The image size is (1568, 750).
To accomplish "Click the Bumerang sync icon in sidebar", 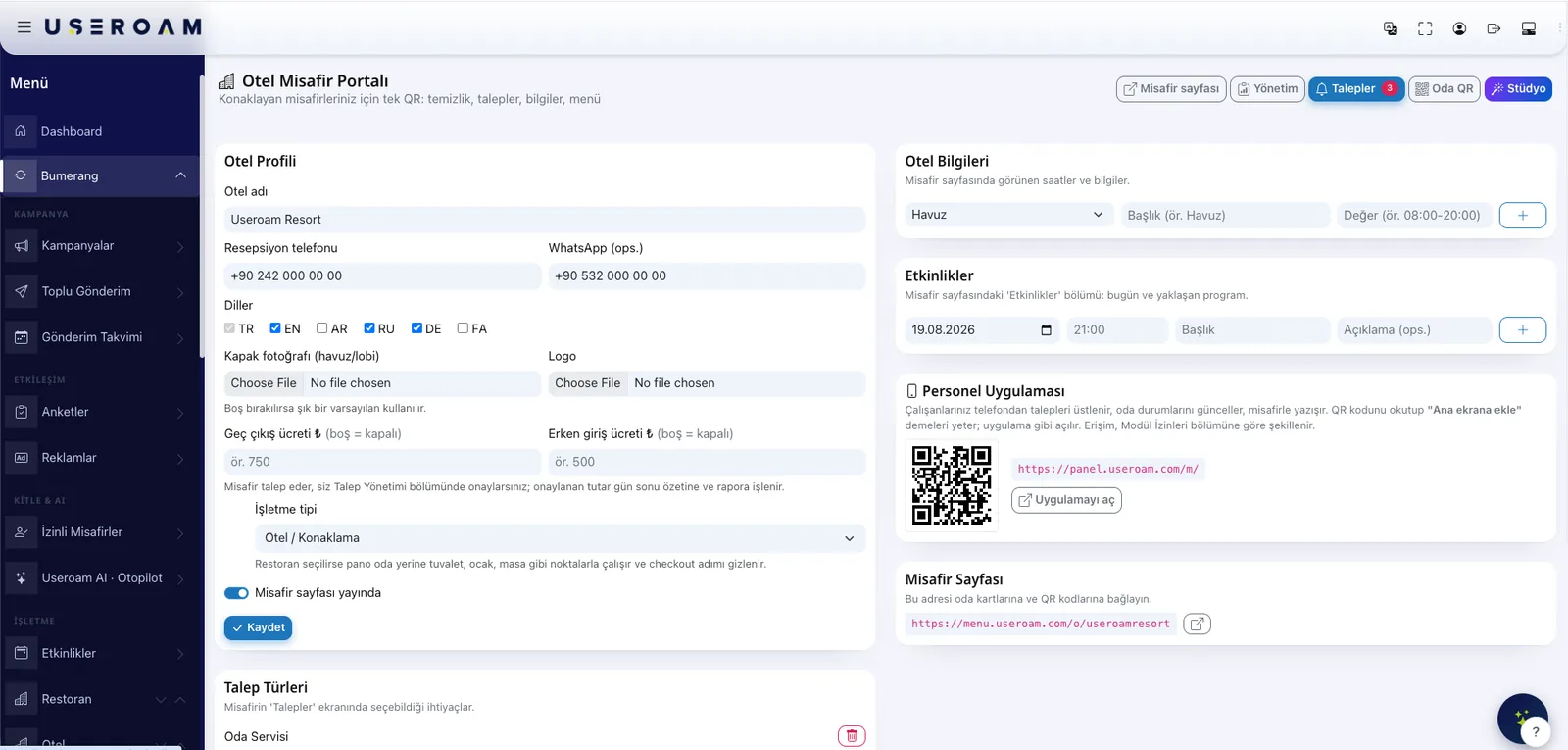I will tap(21, 175).
